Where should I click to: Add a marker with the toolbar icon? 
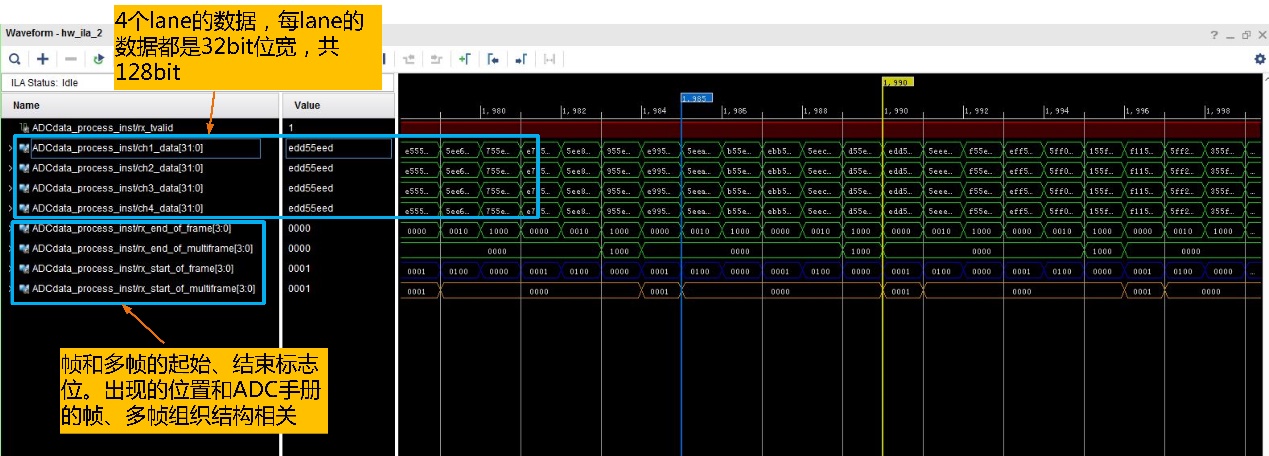[x=465, y=60]
